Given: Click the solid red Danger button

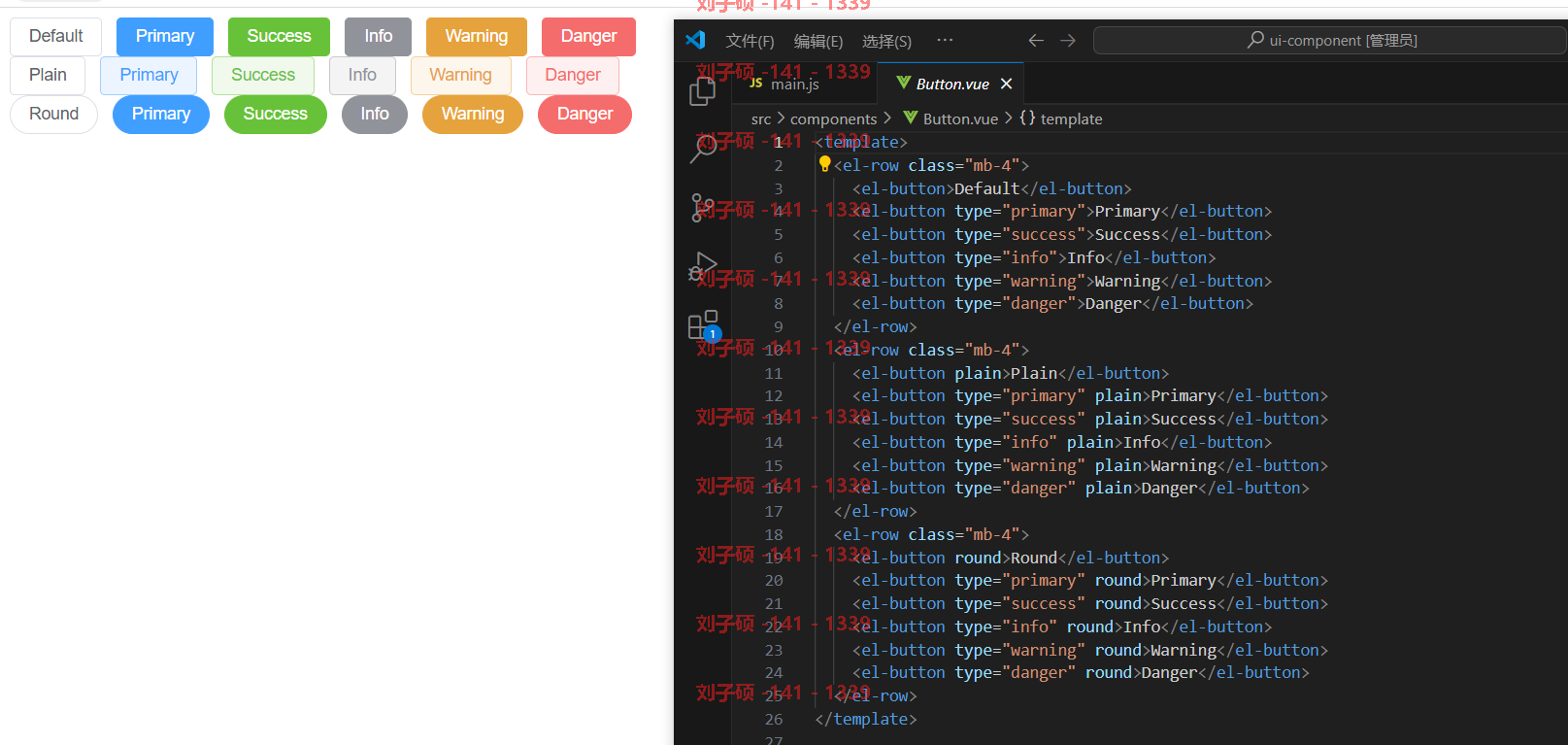Looking at the screenshot, I should [588, 36].
